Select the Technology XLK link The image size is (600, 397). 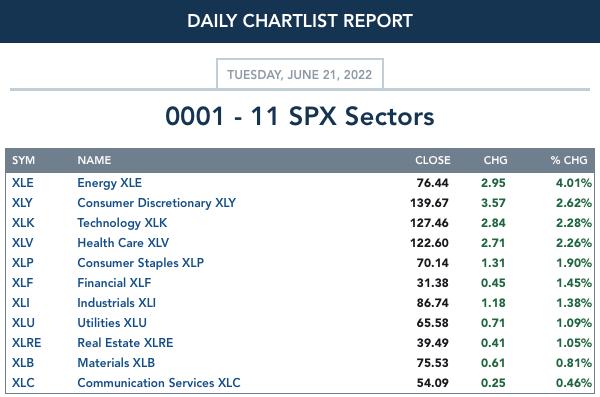coord(122,223)
